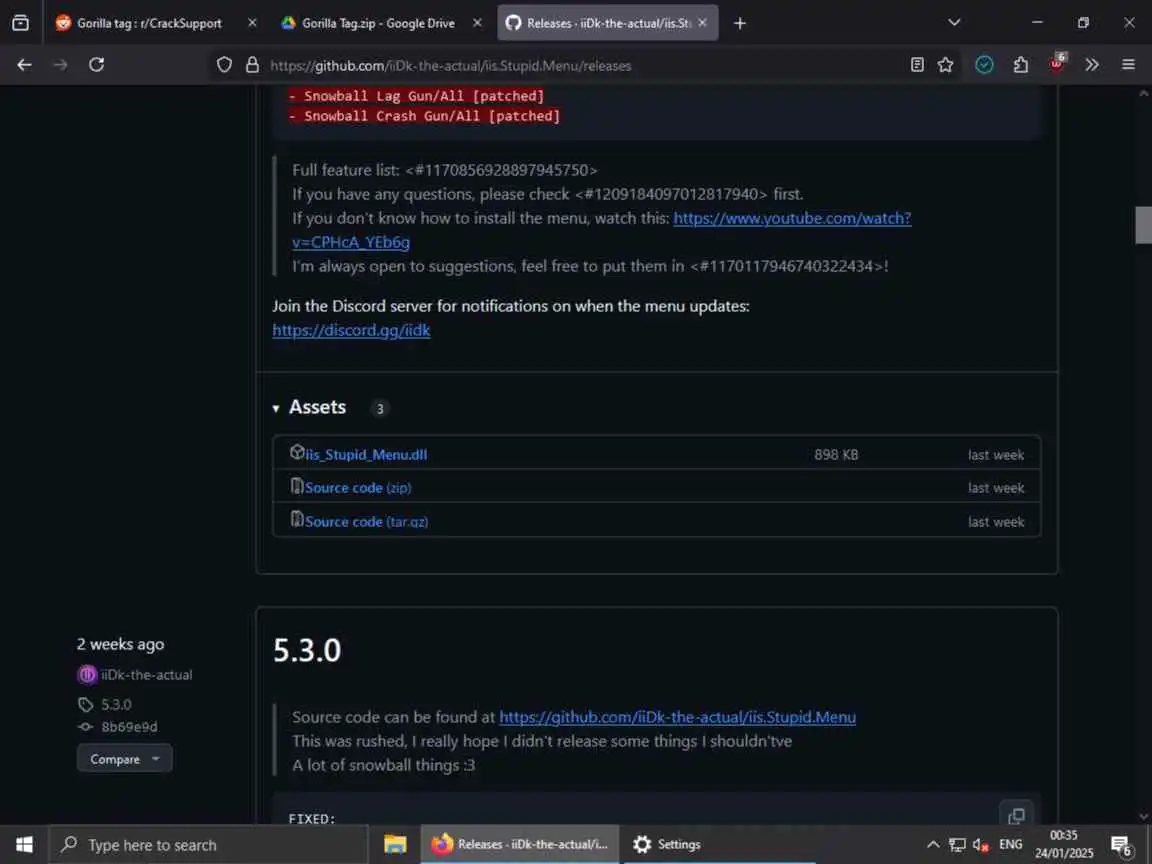Viewport: 1152px width, 864px height.
Task: Open iiDk-the-actual profile link
Action: [x=146, y=674]
